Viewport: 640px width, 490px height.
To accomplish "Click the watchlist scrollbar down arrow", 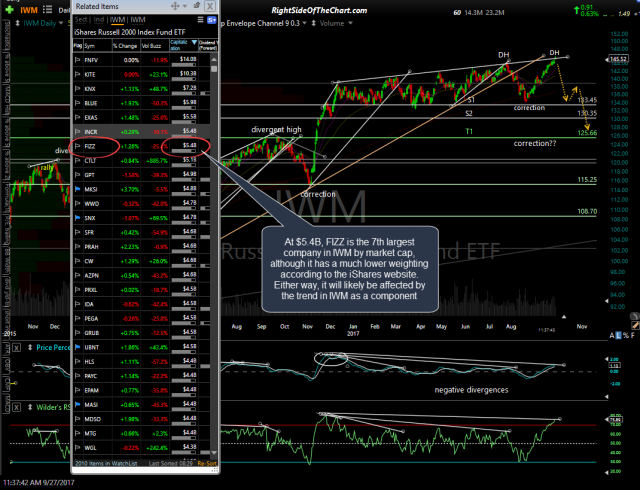I will tap(214, 453).
